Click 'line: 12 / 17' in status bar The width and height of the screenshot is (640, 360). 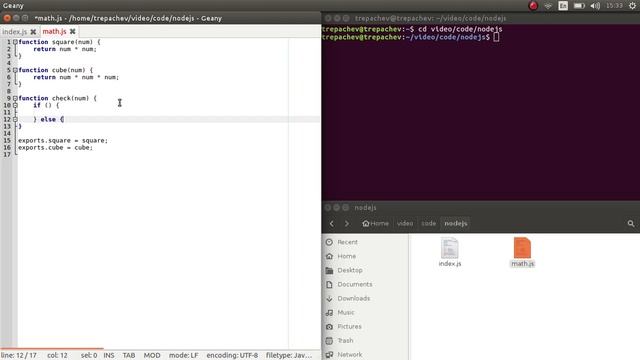(x=19, y=356)
